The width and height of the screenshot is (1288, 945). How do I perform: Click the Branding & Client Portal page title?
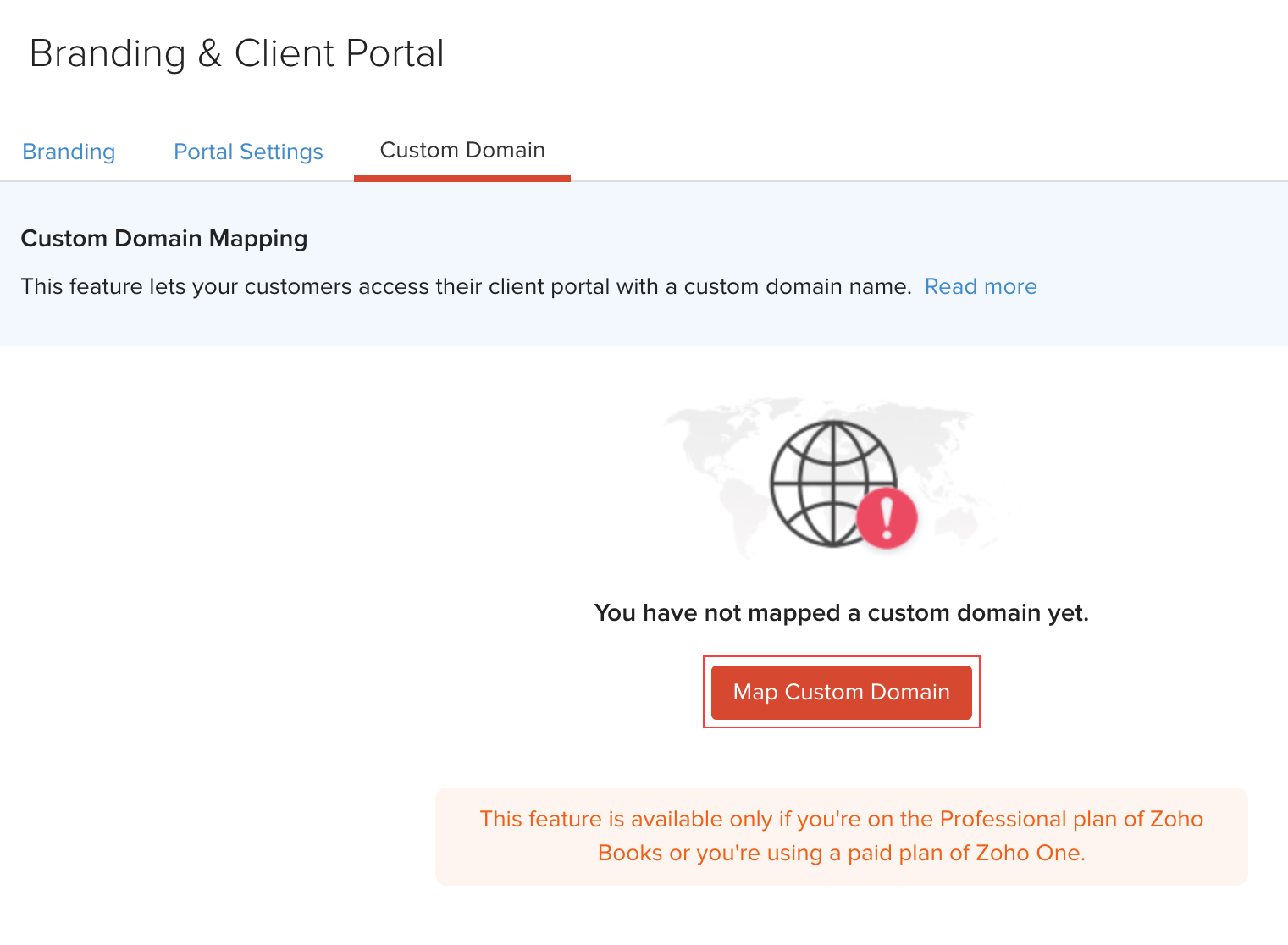[236, 53]
